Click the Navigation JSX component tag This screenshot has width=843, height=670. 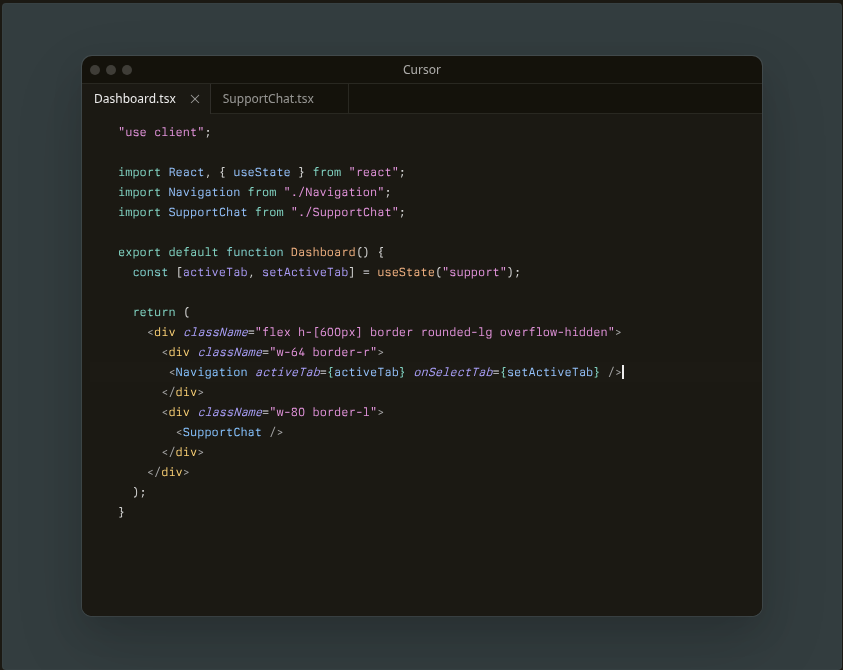tap(211, 371)
